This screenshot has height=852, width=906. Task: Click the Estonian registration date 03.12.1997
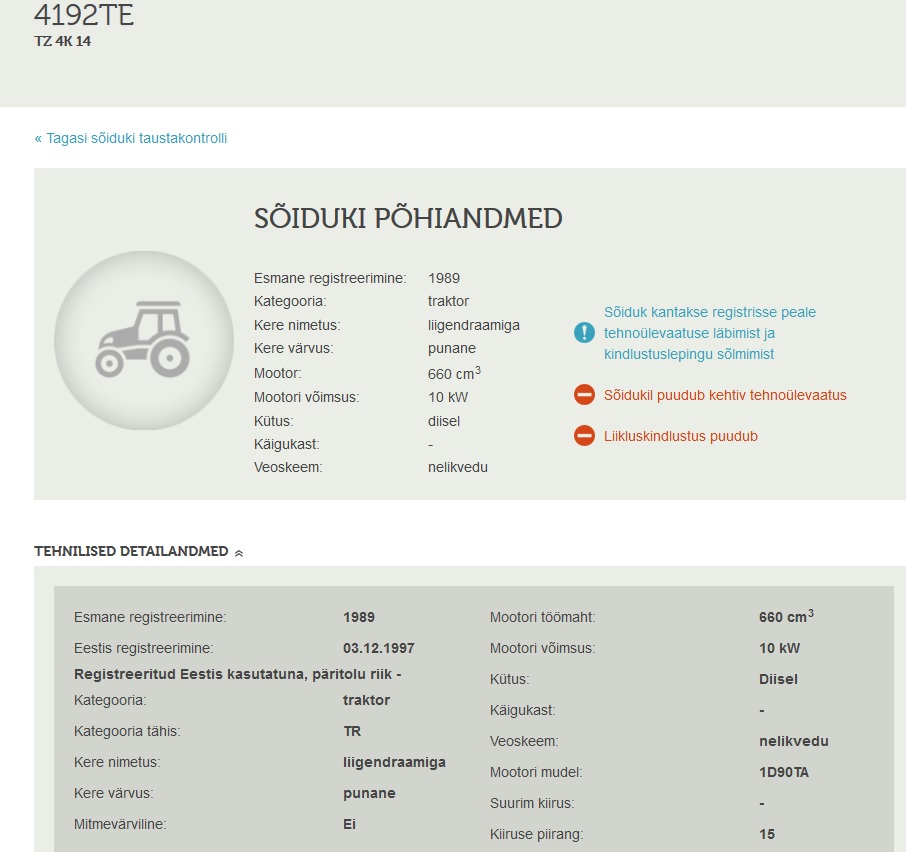pyautogui.click(x=381, y=648)
